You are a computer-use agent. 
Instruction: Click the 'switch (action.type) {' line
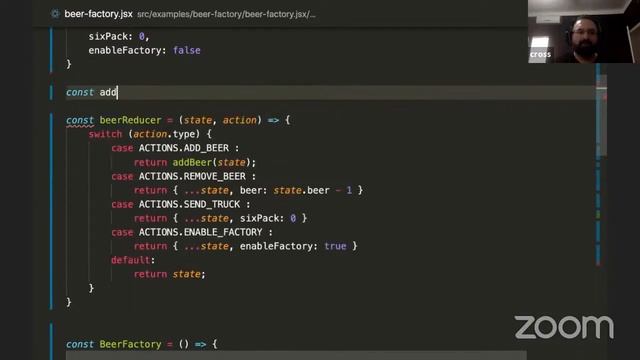150,134
